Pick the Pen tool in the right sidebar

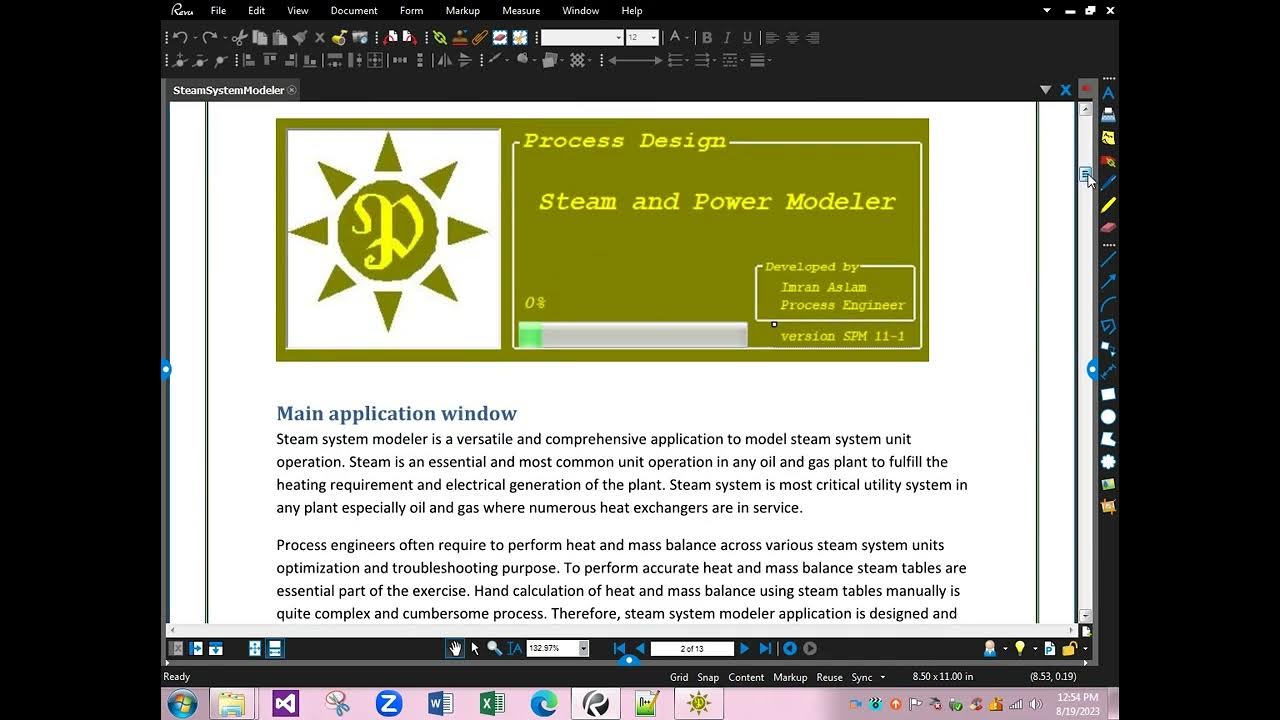(x=1108, y=183)
